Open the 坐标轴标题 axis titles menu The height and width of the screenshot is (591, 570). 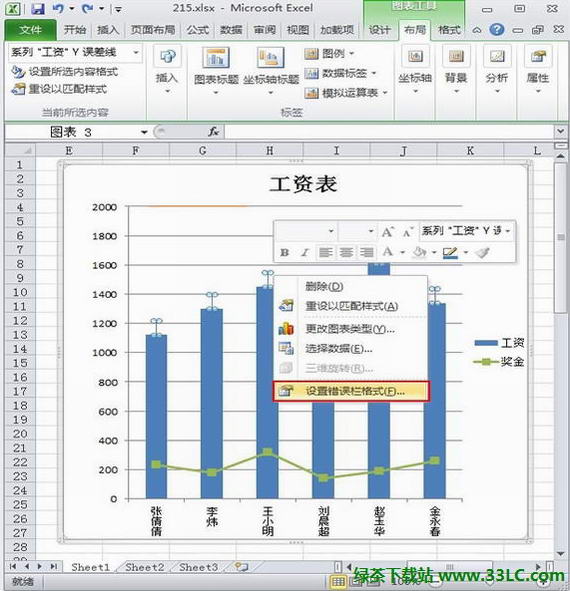[271, 71]
